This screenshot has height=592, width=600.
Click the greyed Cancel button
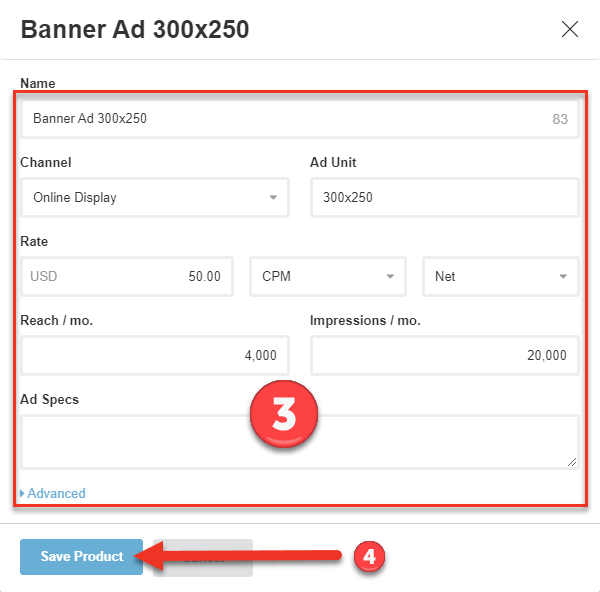tap(205, 557)
